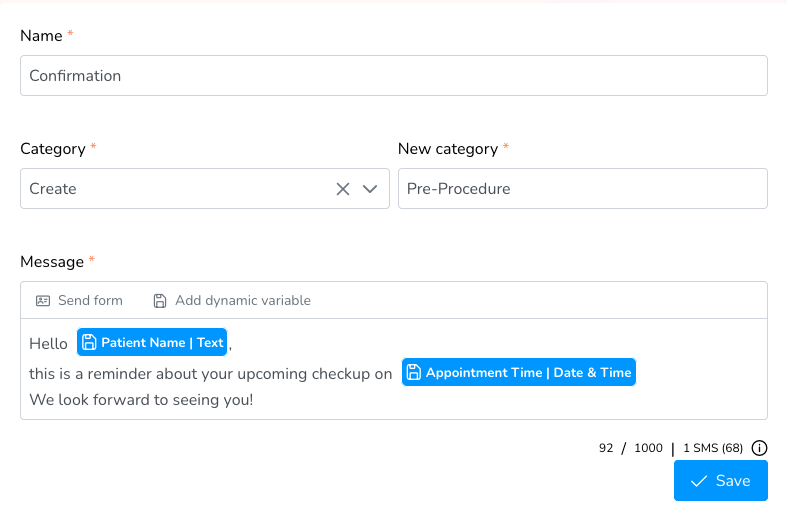This screenshot has width=787, height=519.
Task: Click the icon inside Appointment Time chip
Action: (x=414, y=372)
